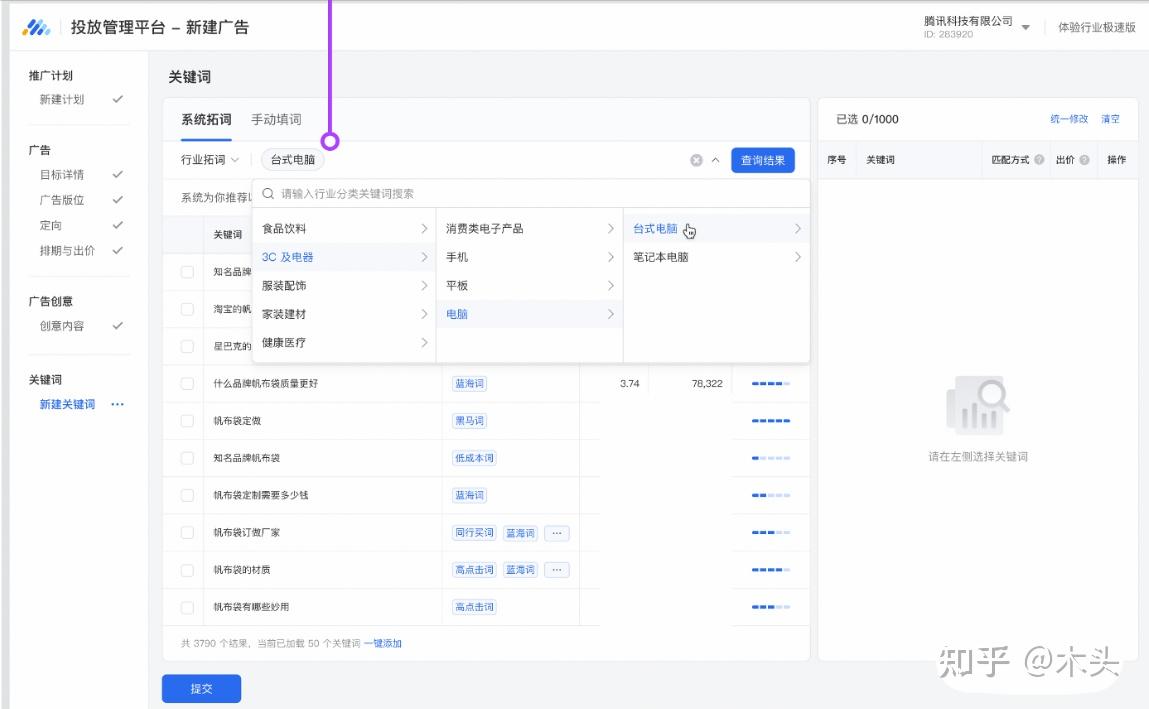The height and width of the screenshot is (709, 1149).
Task: Click the help icon next to 出价
Action: 1084,160
